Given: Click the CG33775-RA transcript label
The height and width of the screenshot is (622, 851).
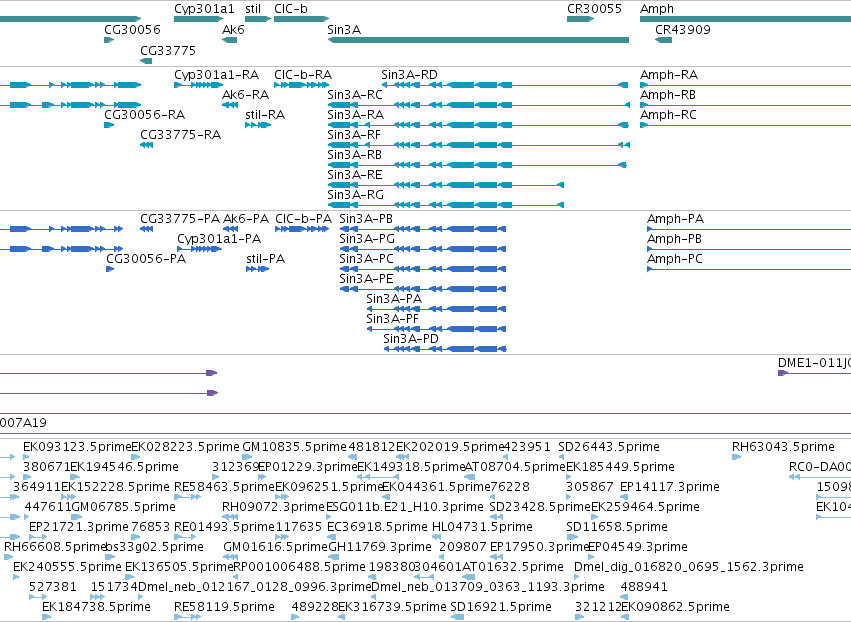Looking at the screenshot, I should [180, 135].
